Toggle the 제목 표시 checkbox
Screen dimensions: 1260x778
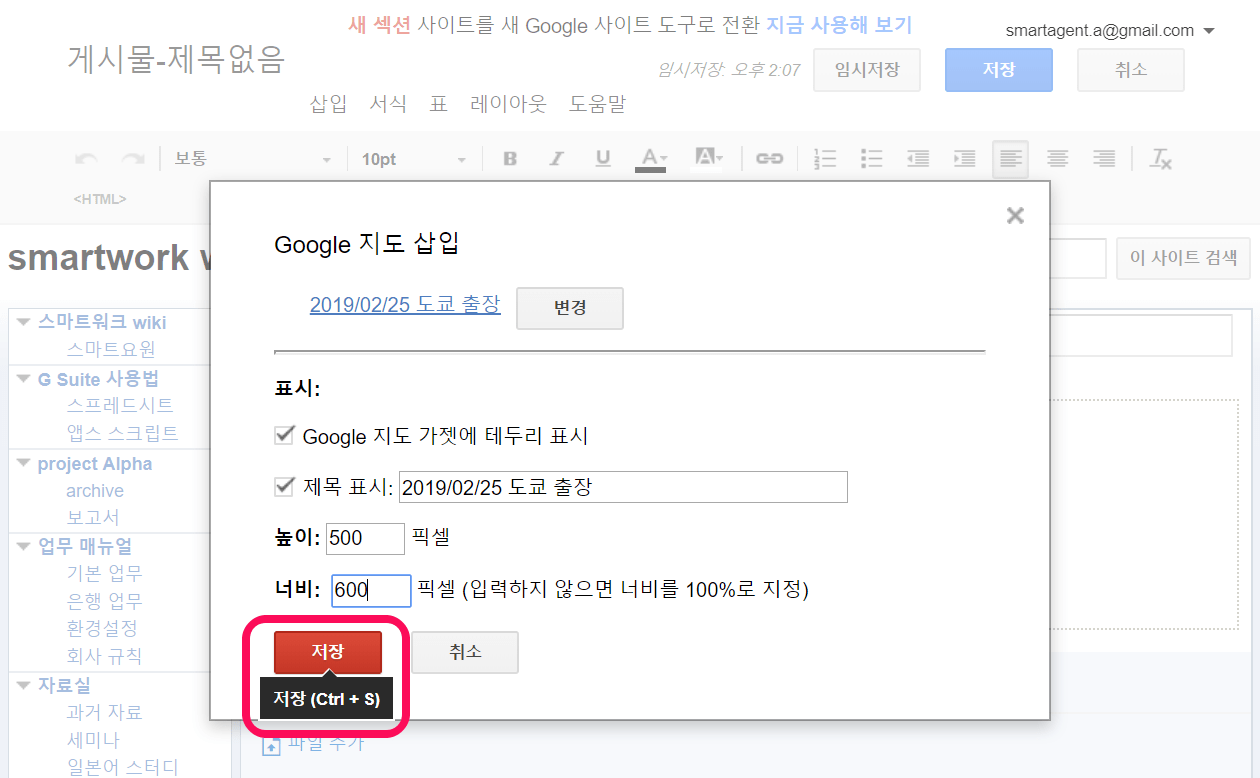pos(283,487)
